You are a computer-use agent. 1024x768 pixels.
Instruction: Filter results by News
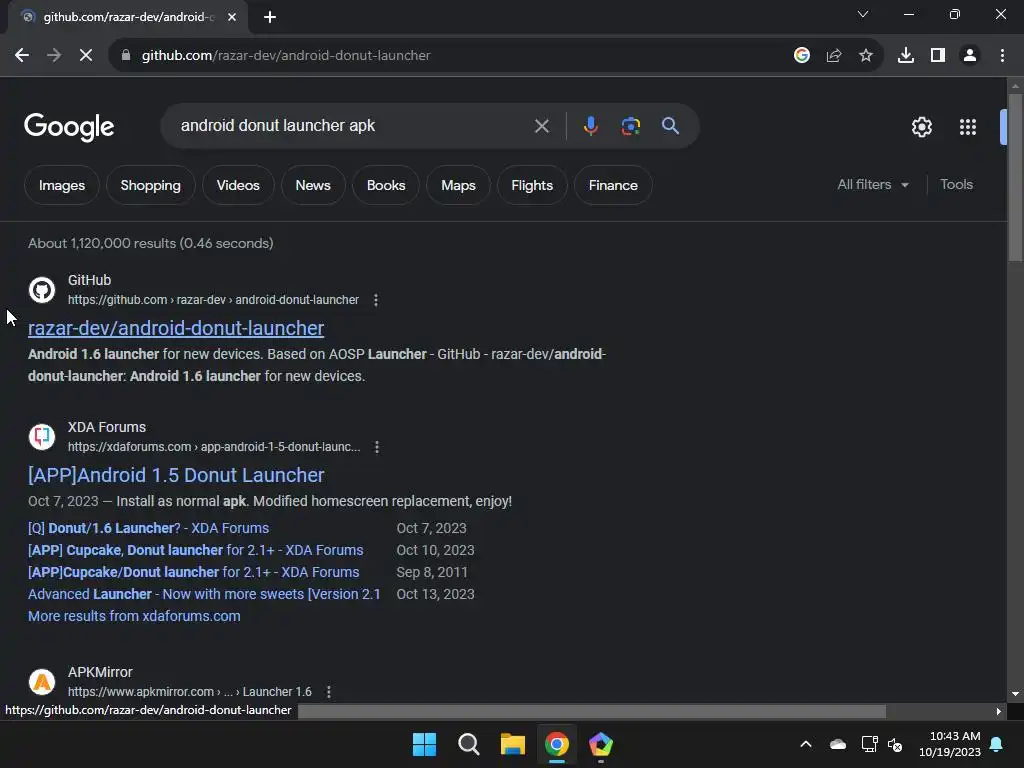(x=313, y=185)
